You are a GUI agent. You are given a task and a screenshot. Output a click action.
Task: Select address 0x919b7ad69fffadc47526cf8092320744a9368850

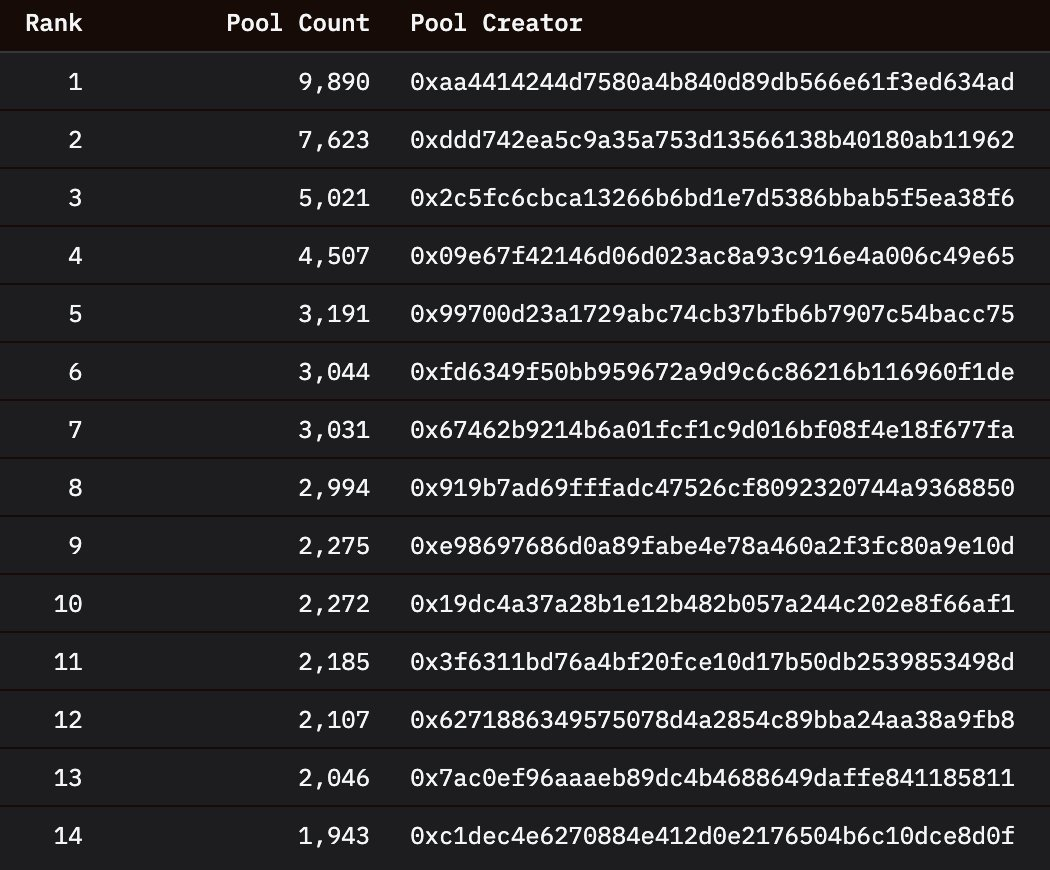tap(712, 488)
